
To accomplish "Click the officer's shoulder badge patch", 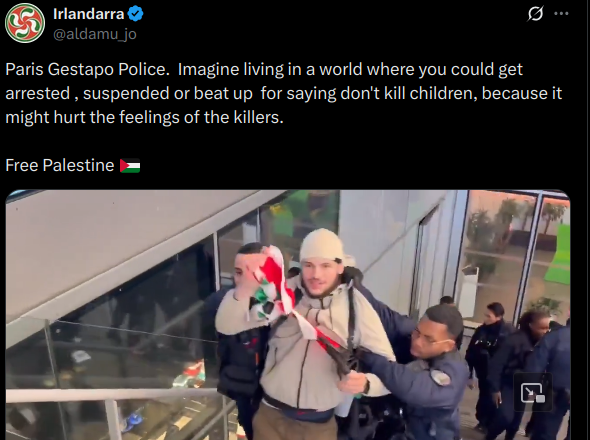I will tap(441, 377).
